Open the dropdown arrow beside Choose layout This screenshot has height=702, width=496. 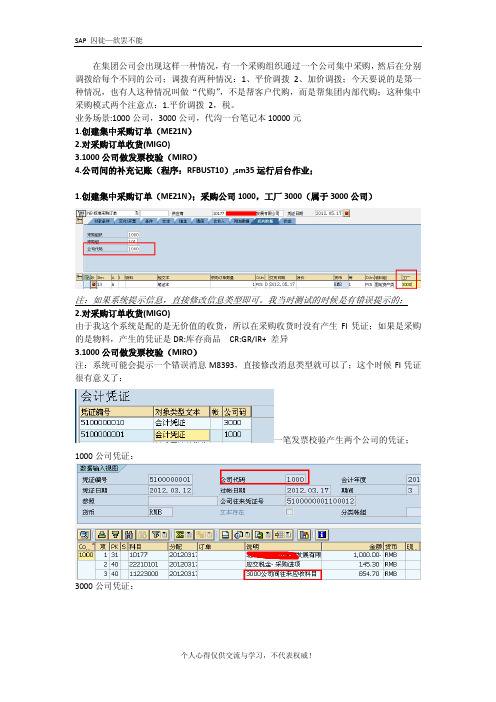tap(288, 535)
